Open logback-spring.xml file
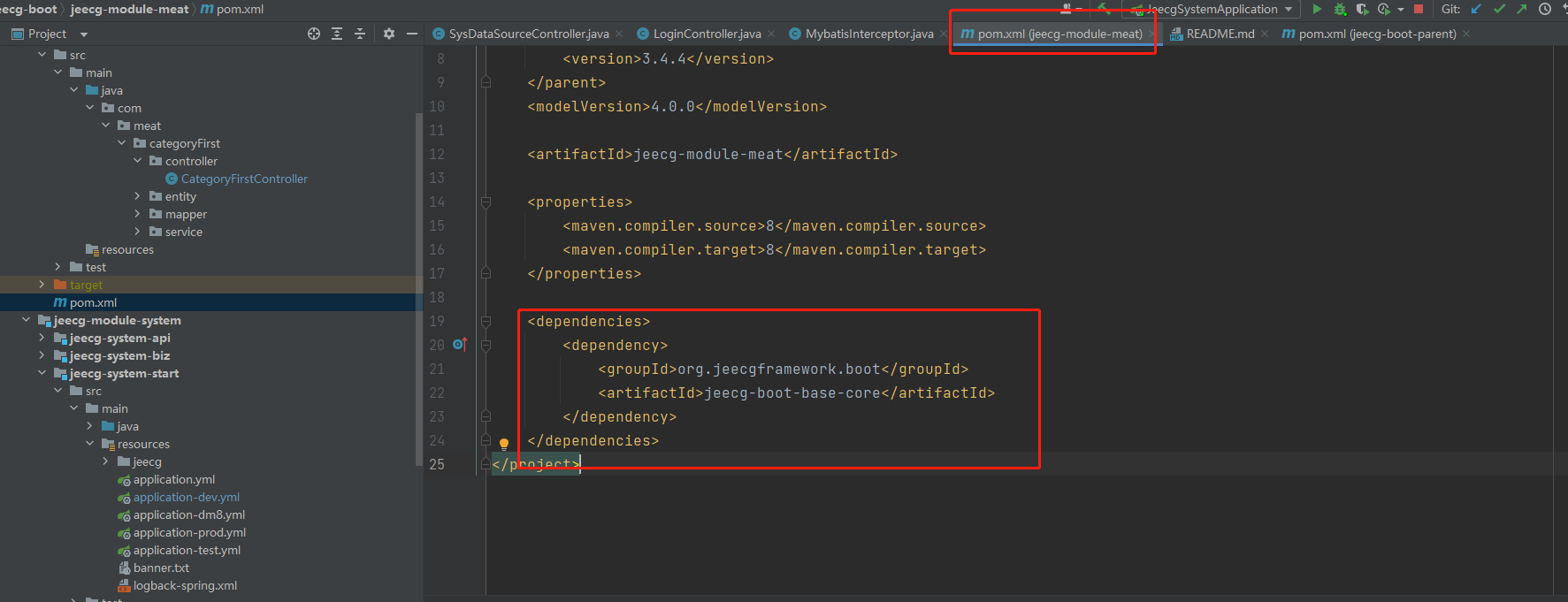The image size is (1568, 602). (185, 585)
